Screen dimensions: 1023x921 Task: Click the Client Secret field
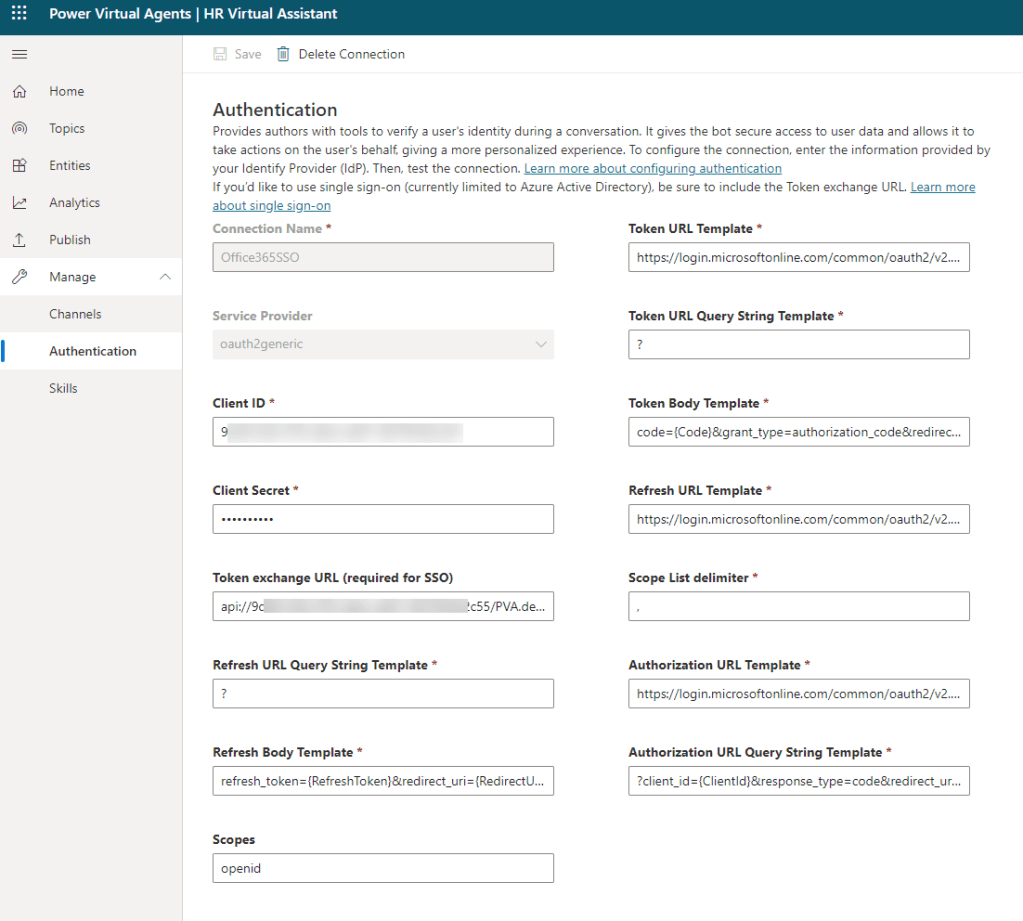tap(383, 519)
